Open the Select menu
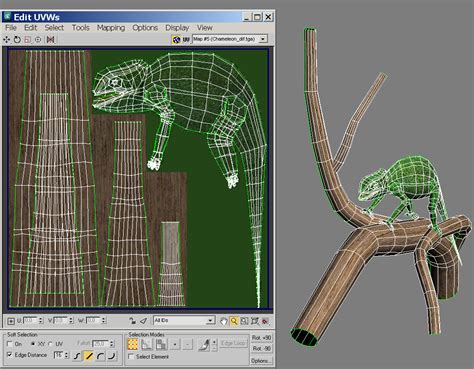 pyautogui.click(x=54, y=28)
